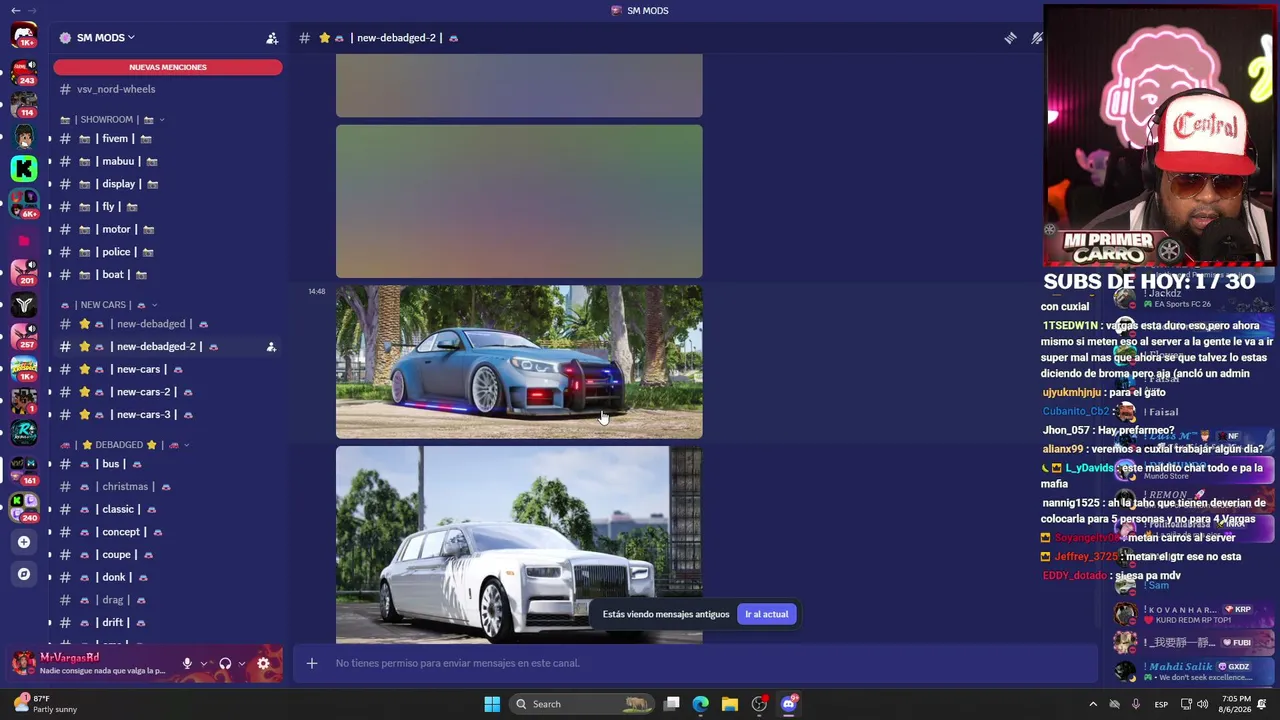Viewport: 1280px width, 720px height.
Task: Open the server folder with 240 badge
Action: click(24, 506)
